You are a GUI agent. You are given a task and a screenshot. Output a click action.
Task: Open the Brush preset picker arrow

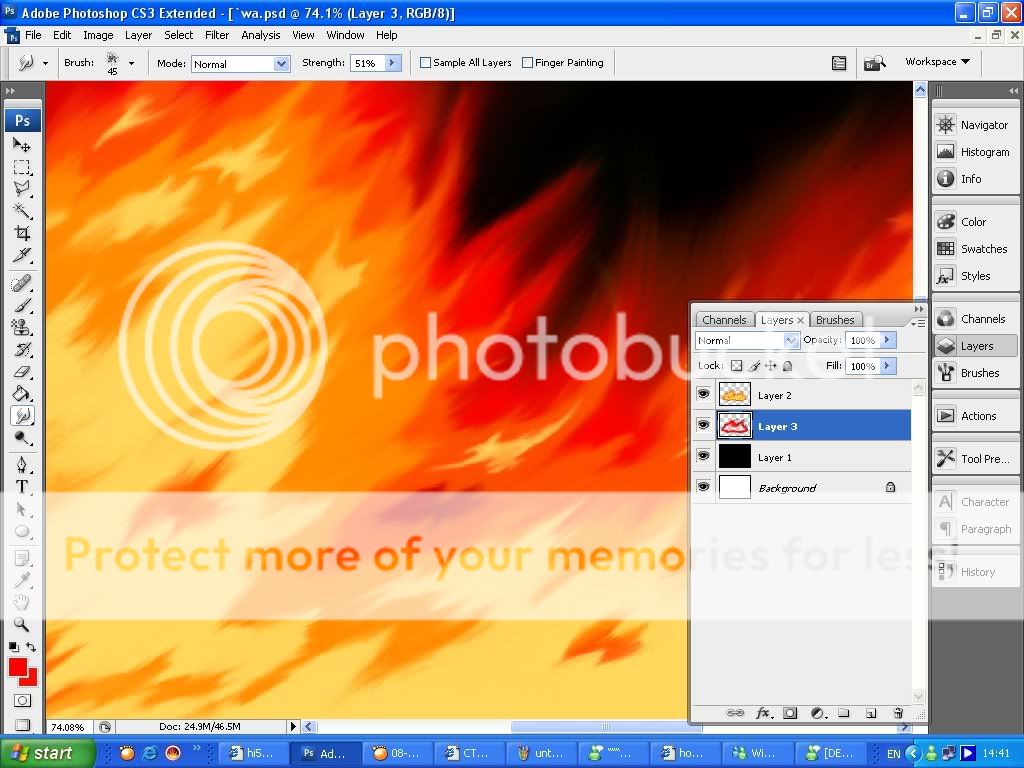pos(131,63)
